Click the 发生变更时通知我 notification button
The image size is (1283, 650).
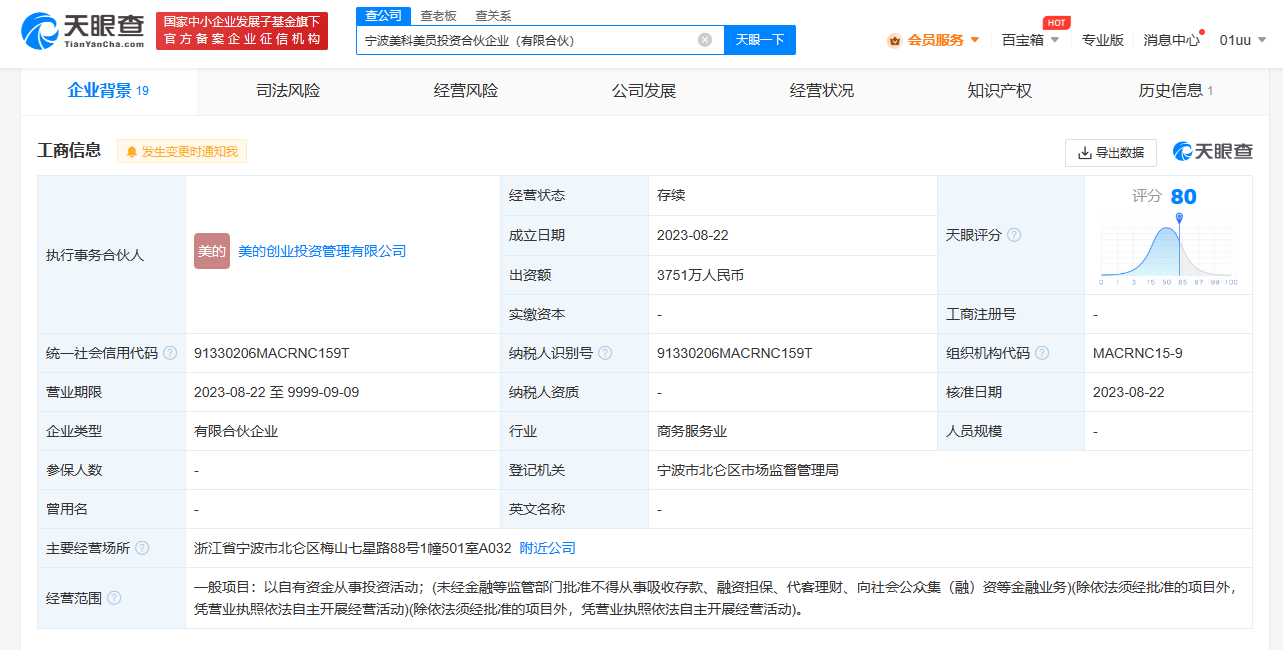click(x=182, y=151)
